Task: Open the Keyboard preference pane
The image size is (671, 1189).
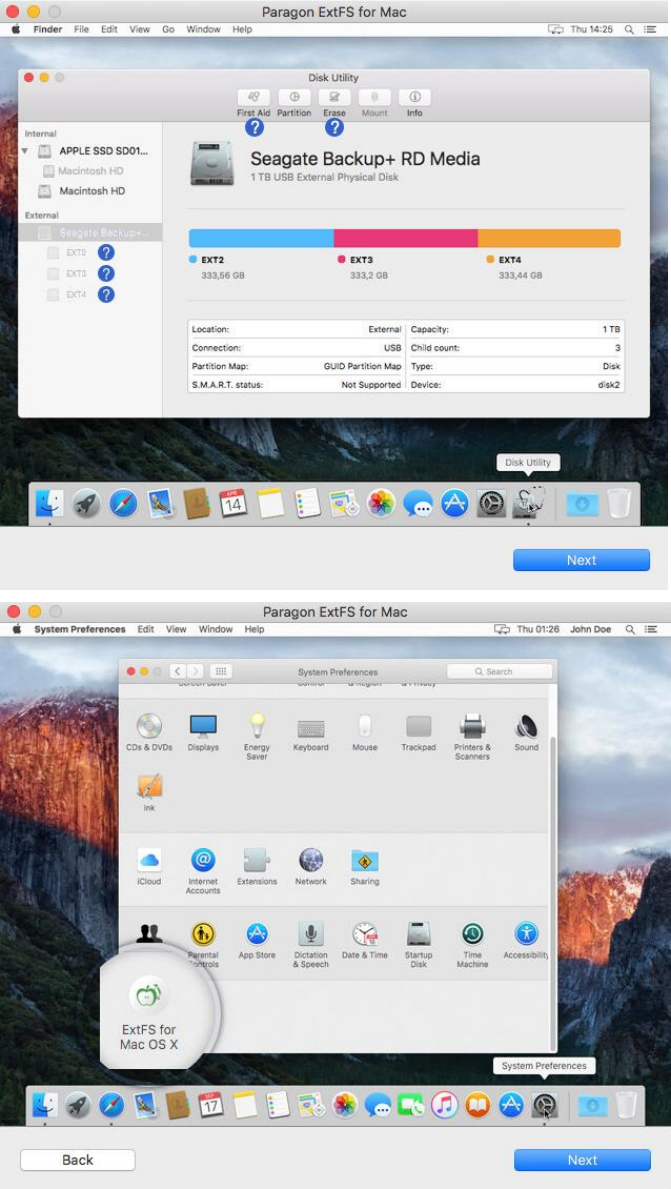Action: (x=311, y=728)
